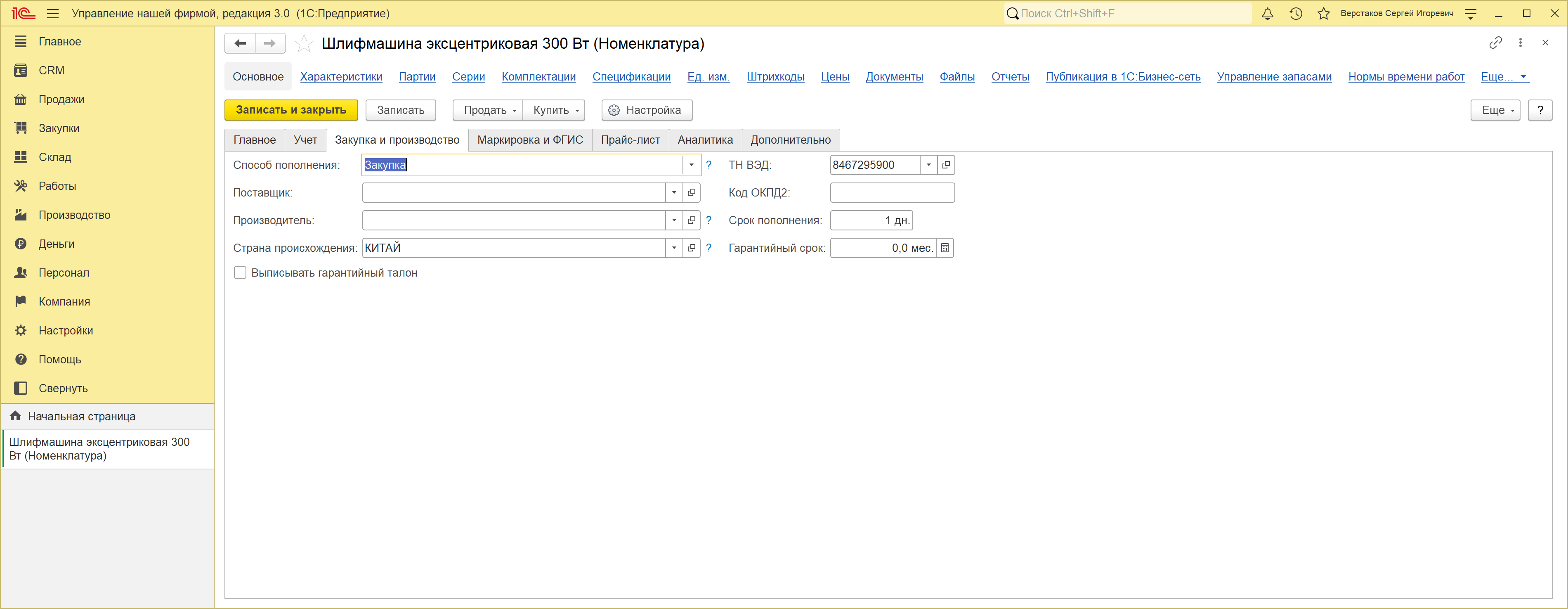Screen dimensions: 1568x609
Task: Open calculator for Гарантийный срок
Action: point(945,248)
